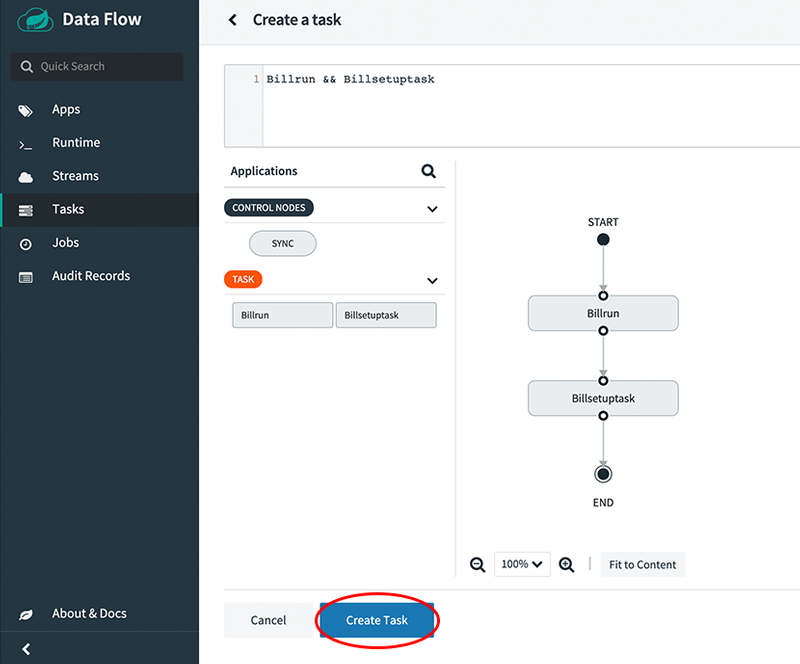Go back from Create a task
The width and height of the screenshot is (800, 664).
click(x=233, y=20)
